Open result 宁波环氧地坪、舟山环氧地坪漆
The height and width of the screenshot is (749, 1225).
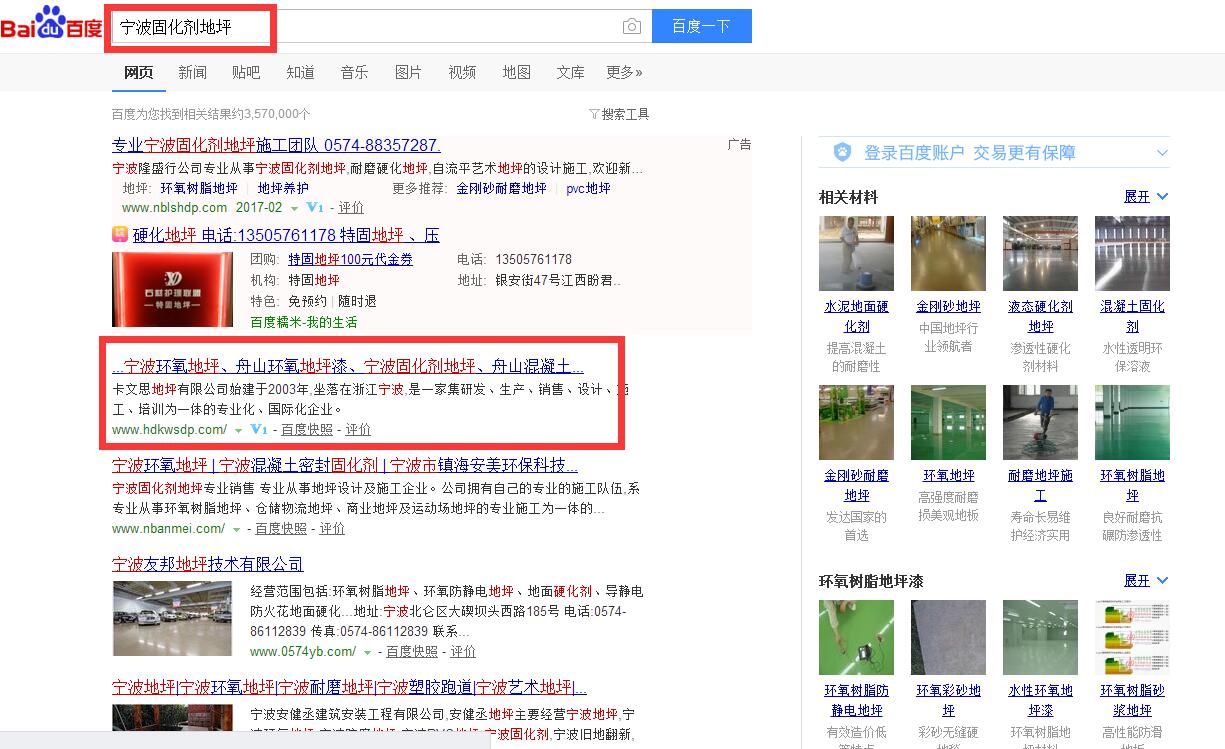(x=348, y=366)
